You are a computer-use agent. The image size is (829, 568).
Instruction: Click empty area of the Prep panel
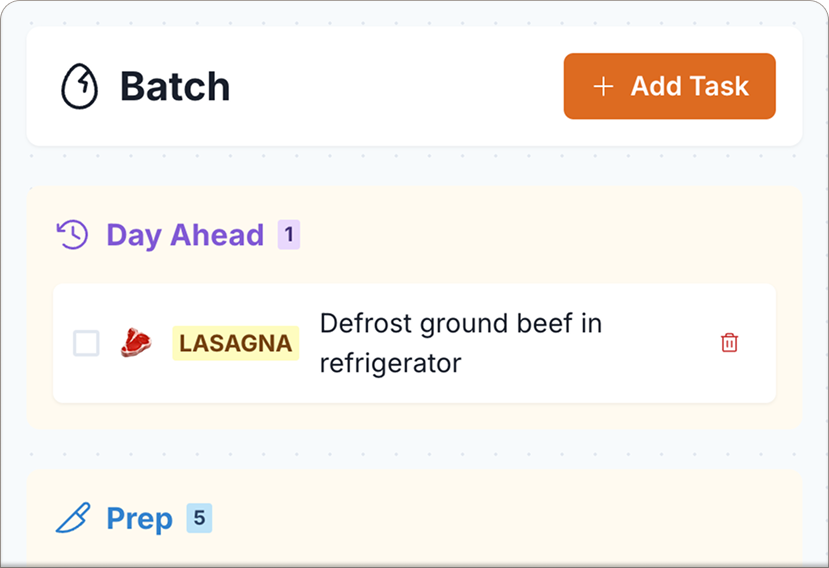pyautogui.click(x=500, y=520)
